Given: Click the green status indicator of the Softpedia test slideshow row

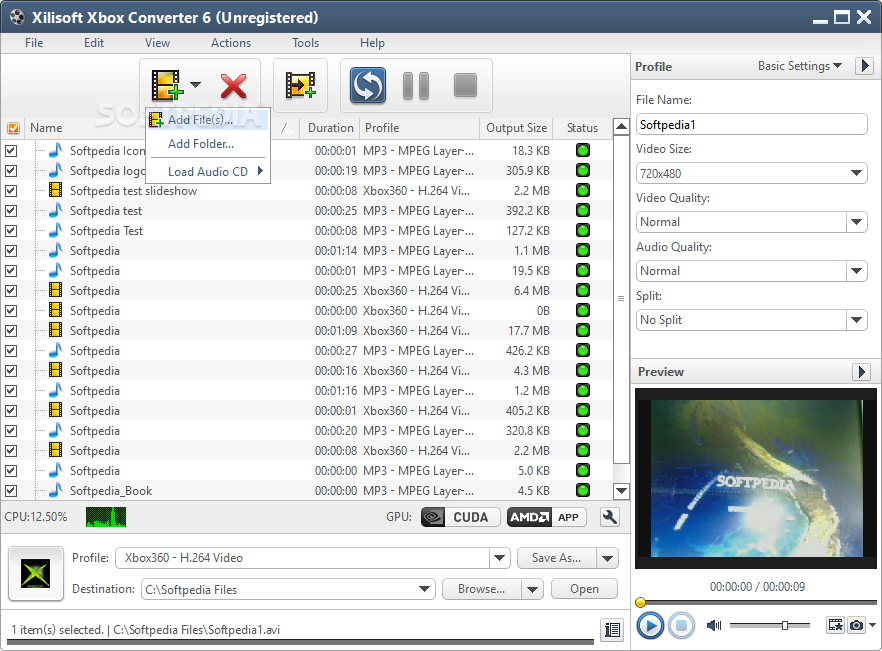Looking at the screenshot, I should [x=583, y=190].
